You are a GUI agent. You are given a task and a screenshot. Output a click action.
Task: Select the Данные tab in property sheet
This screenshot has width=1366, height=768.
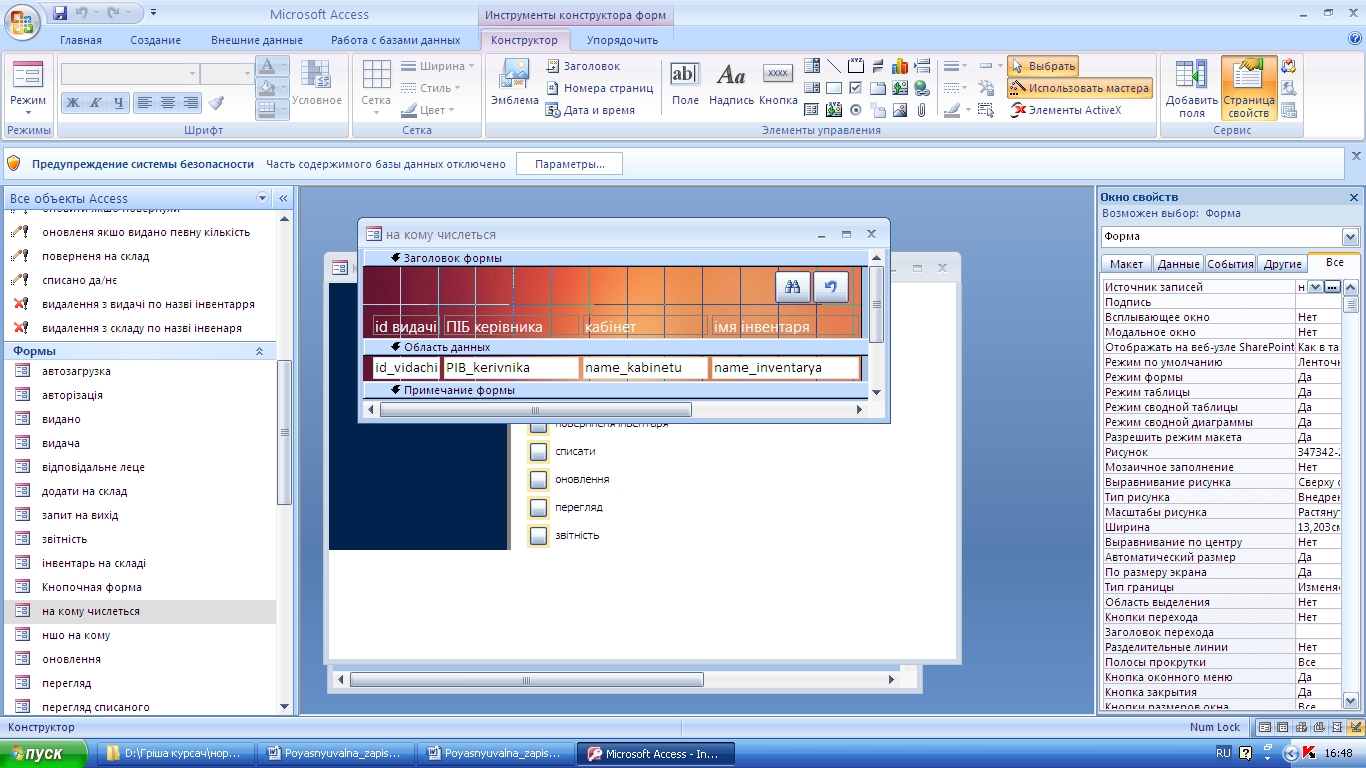(x=1178, y=264)
